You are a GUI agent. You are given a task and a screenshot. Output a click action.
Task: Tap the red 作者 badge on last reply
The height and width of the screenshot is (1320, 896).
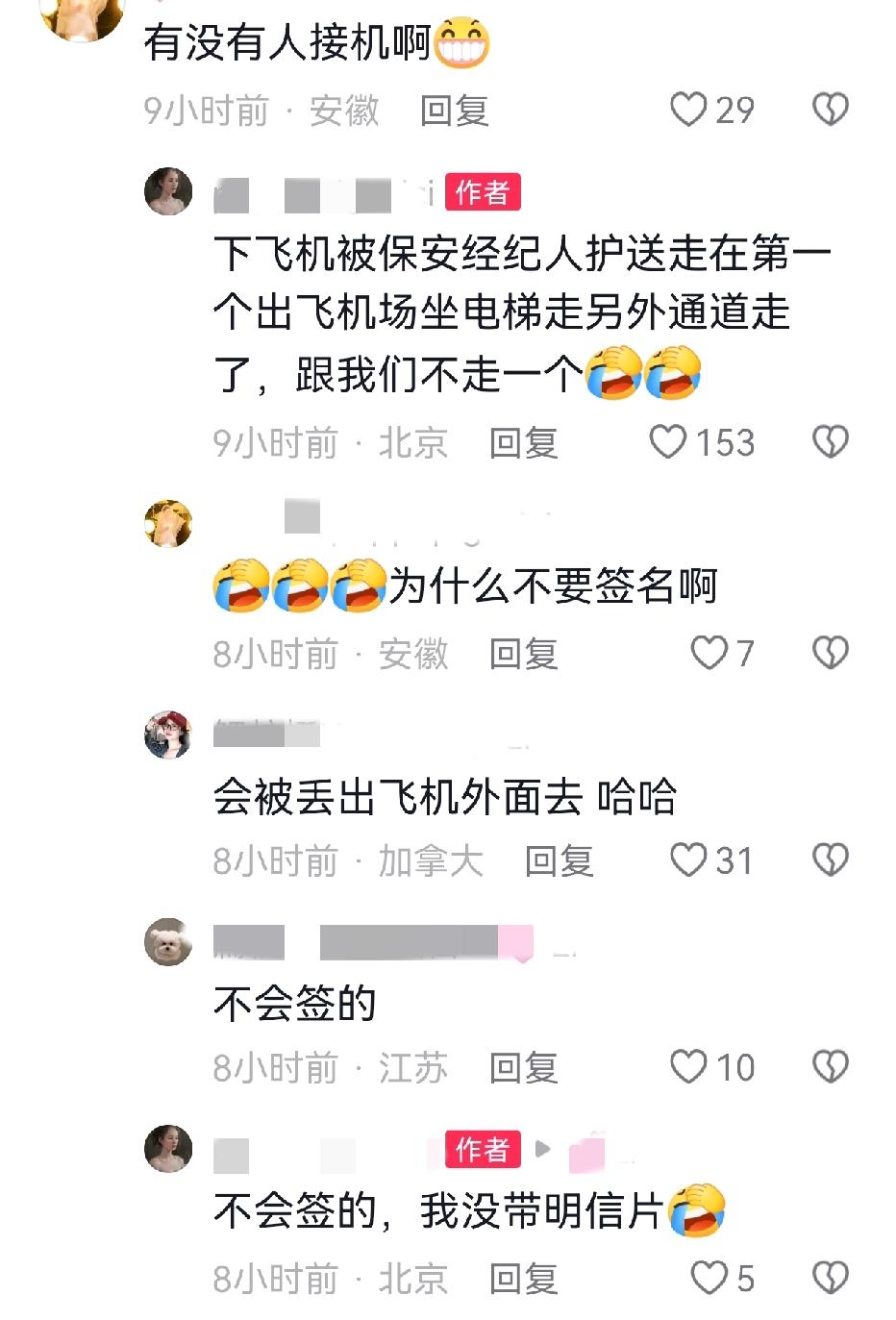click(x=483, y=1149)
